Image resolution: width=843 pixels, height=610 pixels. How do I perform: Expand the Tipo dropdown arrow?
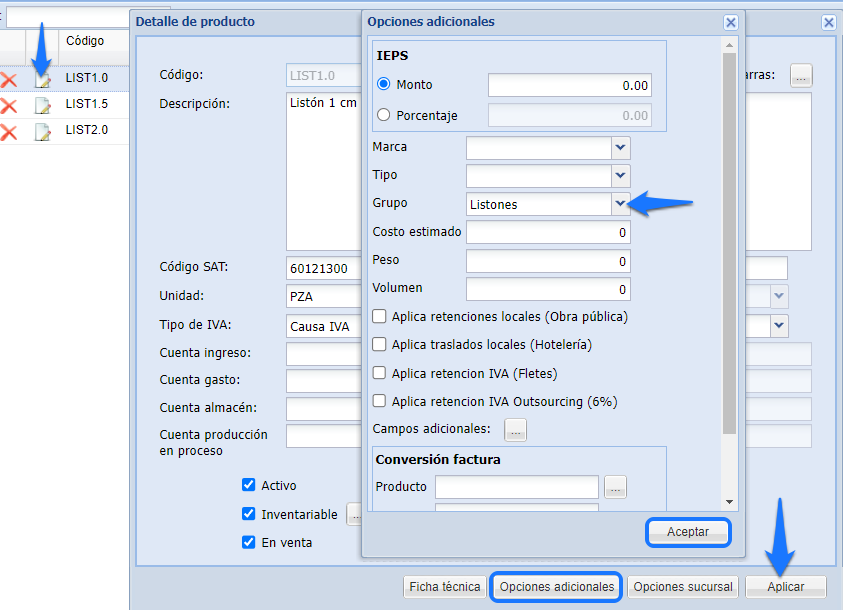click(x=621, y=176)
